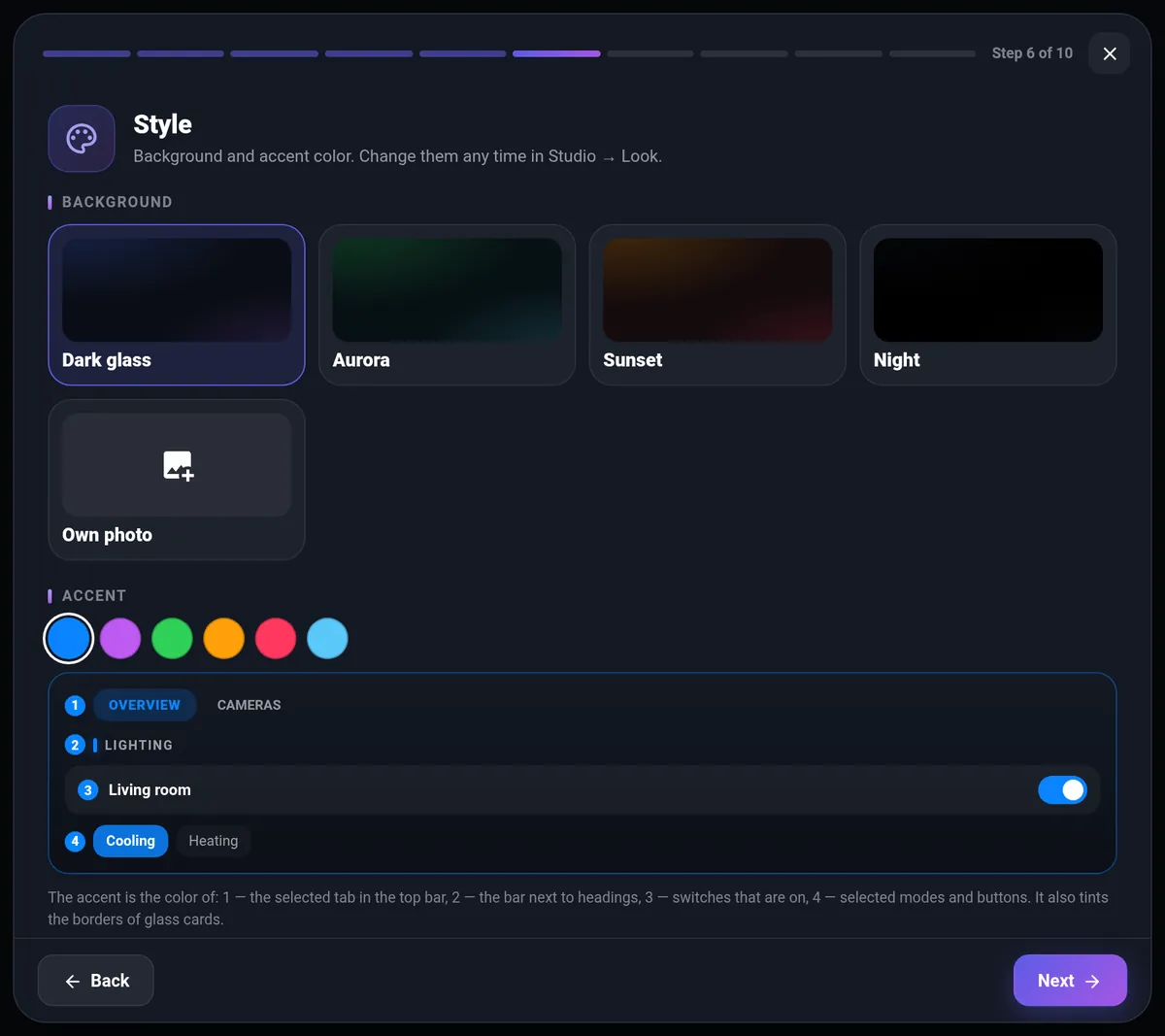Click the 'Living room' label
Viewport: 1165px width, 1036px height.
coord(150,790)
